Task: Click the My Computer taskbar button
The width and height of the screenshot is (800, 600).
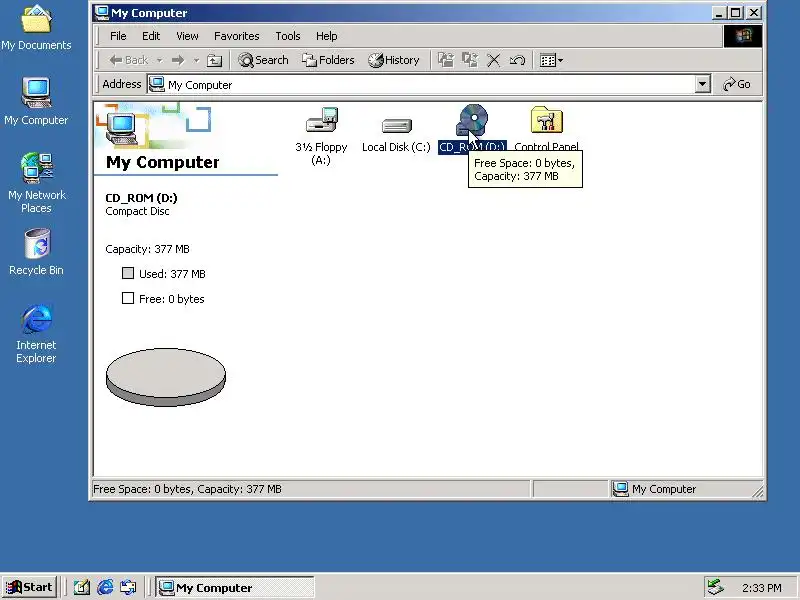Action: coord(235,588)
